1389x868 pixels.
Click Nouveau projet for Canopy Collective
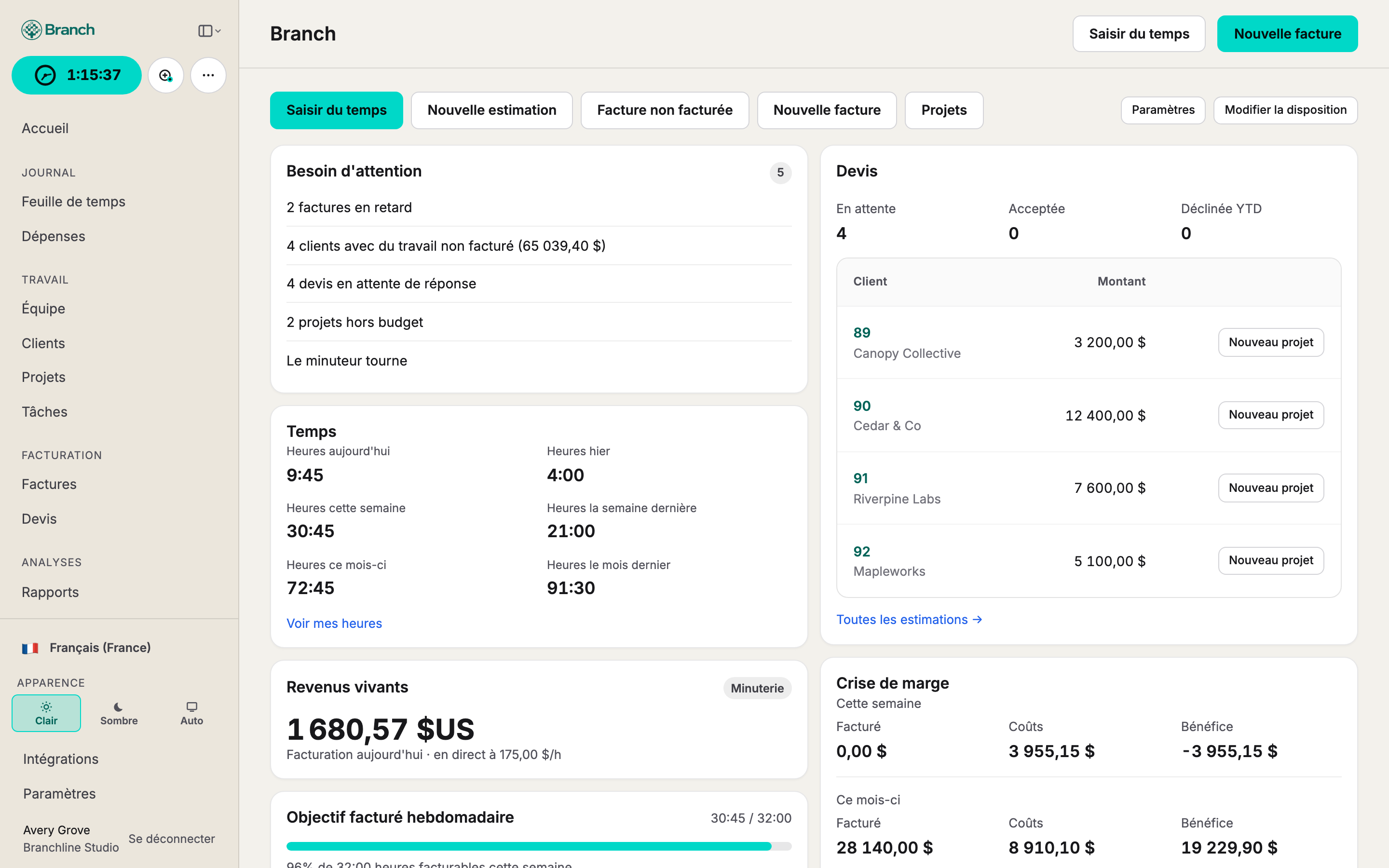tap(1271, 342)
